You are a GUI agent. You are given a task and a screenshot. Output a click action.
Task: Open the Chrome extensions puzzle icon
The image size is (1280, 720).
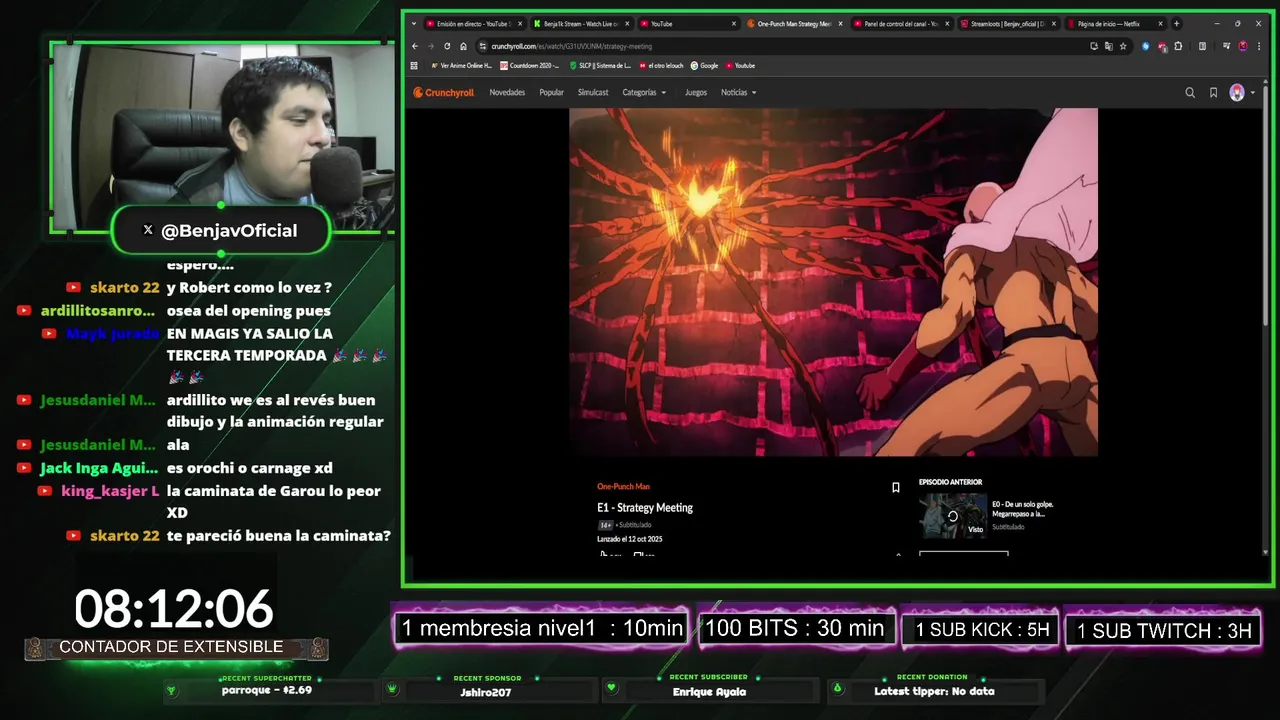pos(1178,46)
